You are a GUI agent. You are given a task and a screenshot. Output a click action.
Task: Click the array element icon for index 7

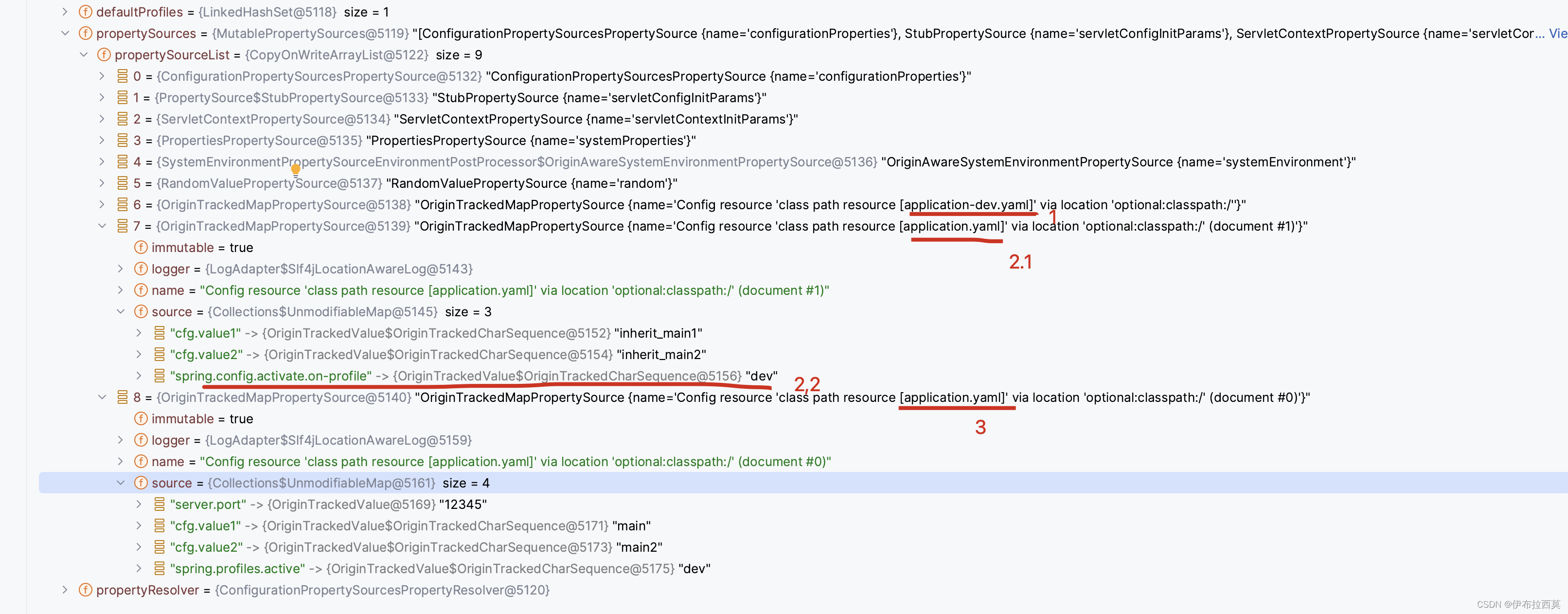123,226
